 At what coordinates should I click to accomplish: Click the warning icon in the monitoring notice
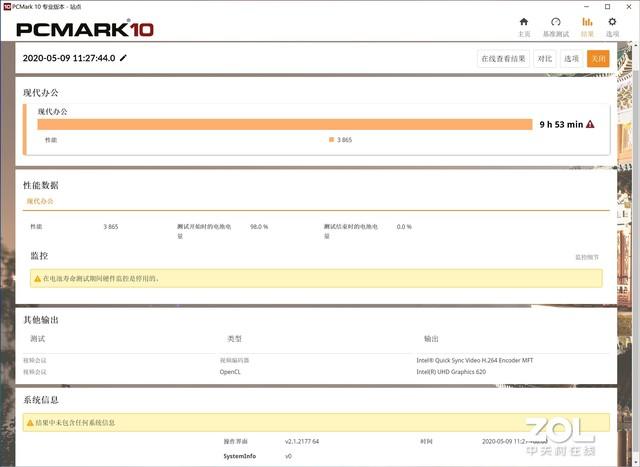[38, 279]
